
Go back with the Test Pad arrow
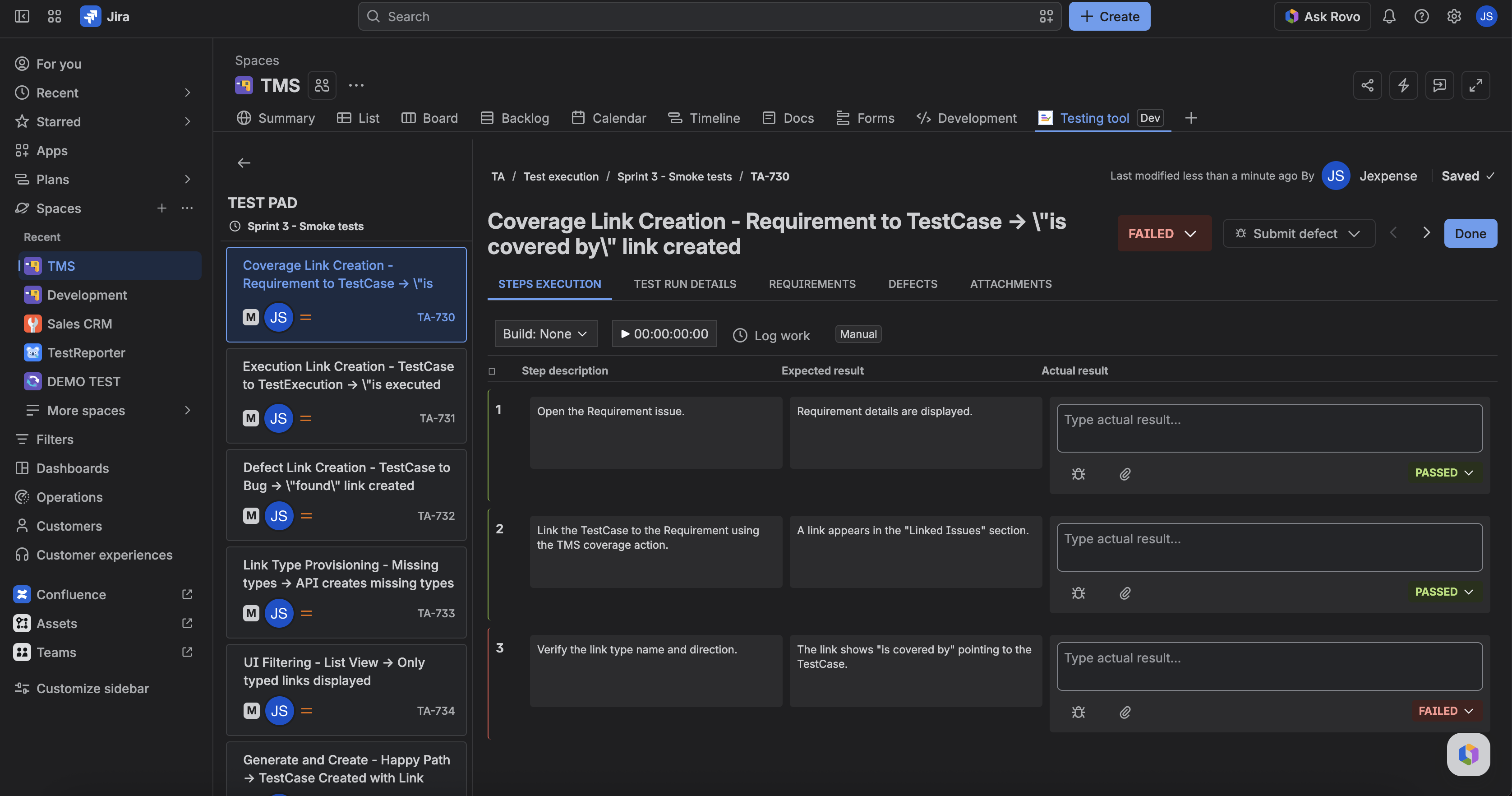pyautogui.click(x=244, y=163)
